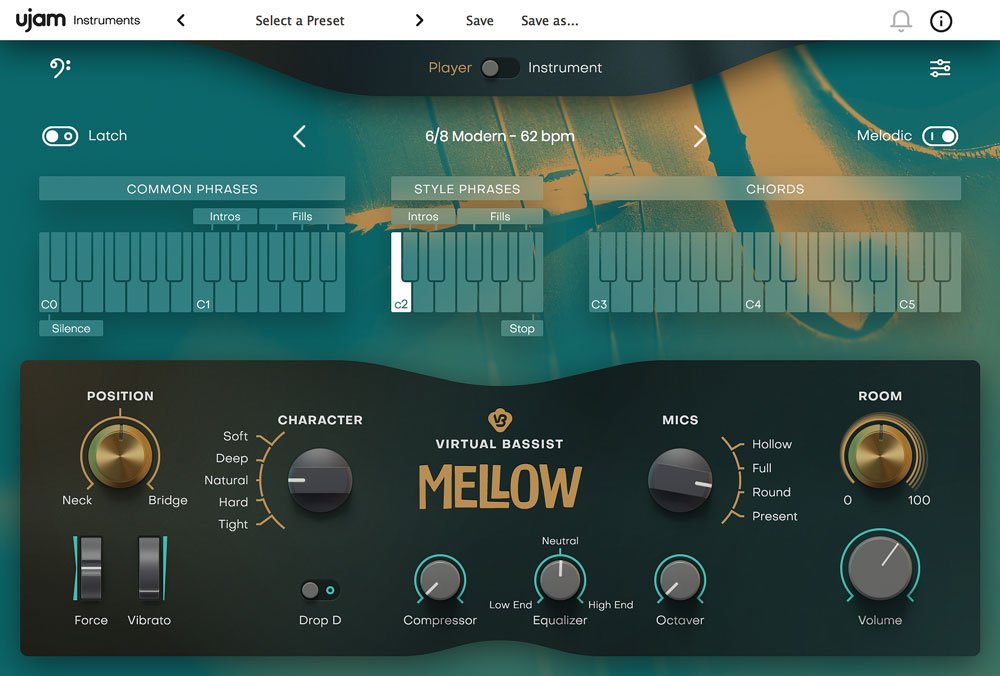Viewport: 1000px width, 676px height.
Task: Enable the Drop D switch
Action: pos(320,590)
